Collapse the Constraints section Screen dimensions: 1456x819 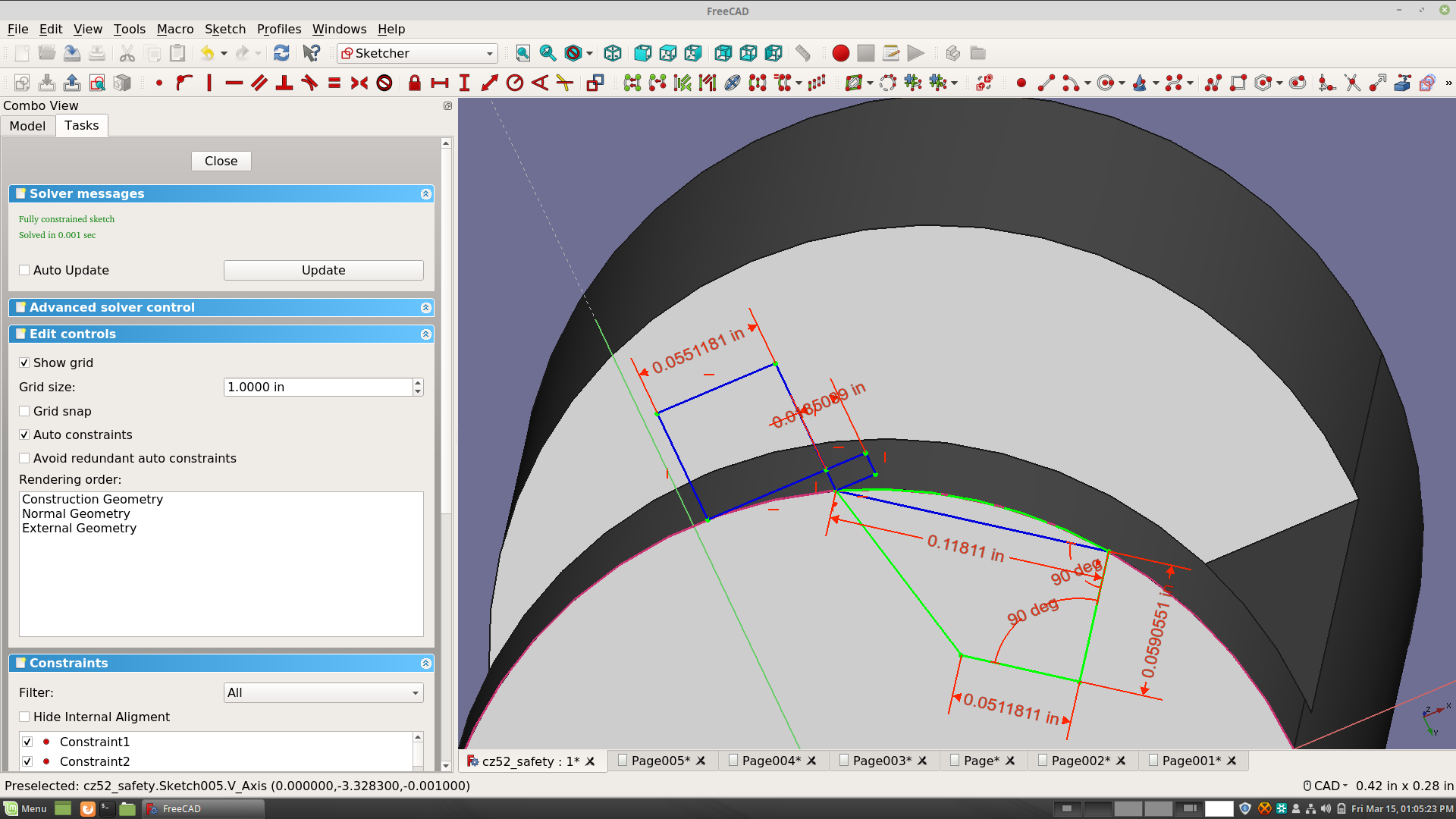[x=426, y=664]
